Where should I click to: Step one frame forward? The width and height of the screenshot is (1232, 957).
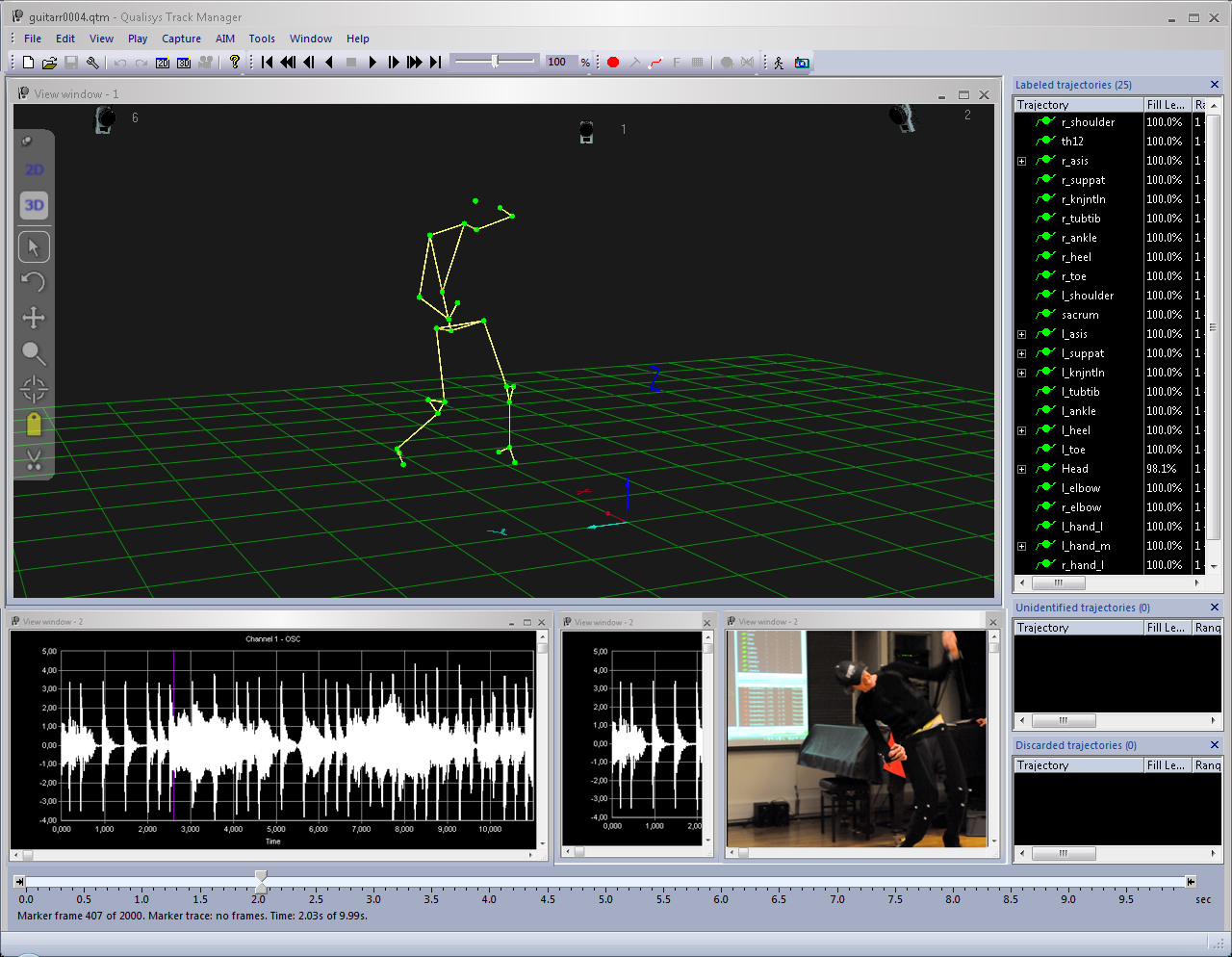click(x=394, y=63)
